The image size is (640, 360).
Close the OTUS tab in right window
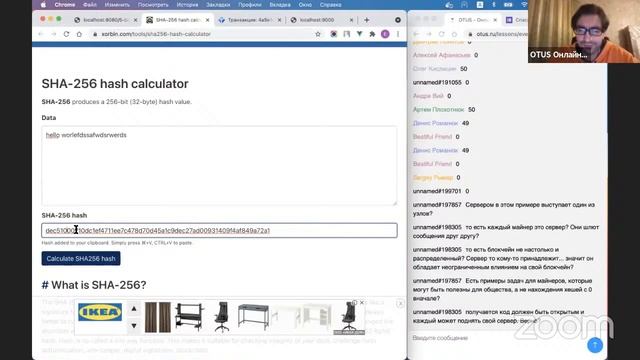point(495,20)
